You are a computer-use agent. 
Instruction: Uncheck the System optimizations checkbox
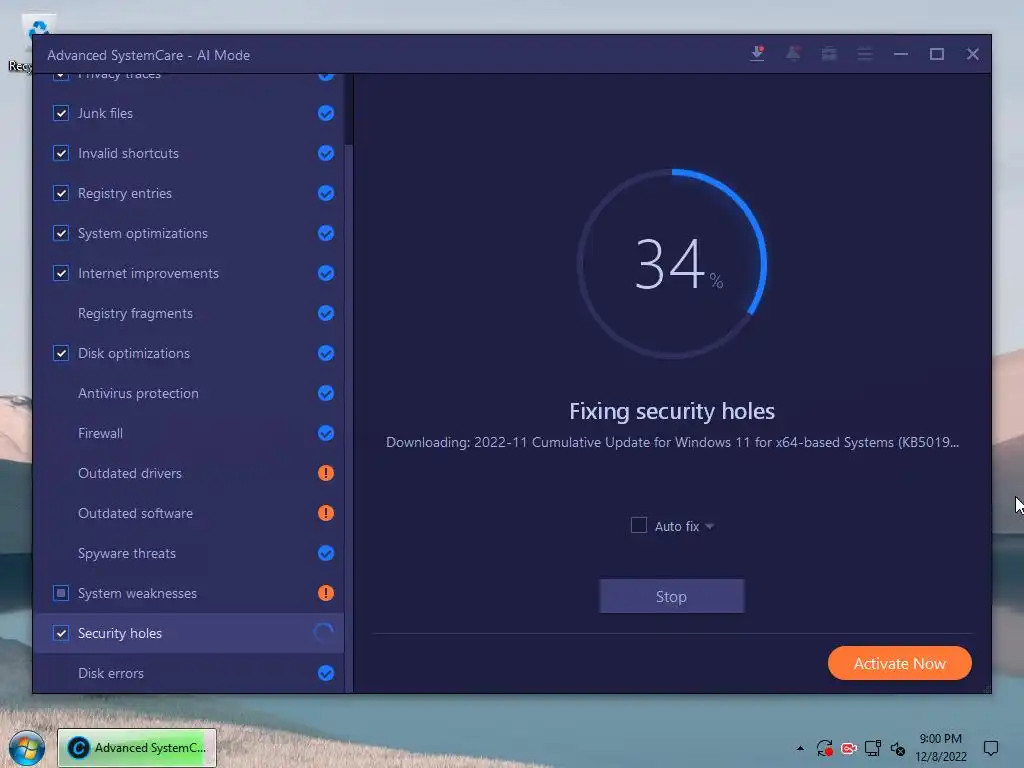(61, 233)
